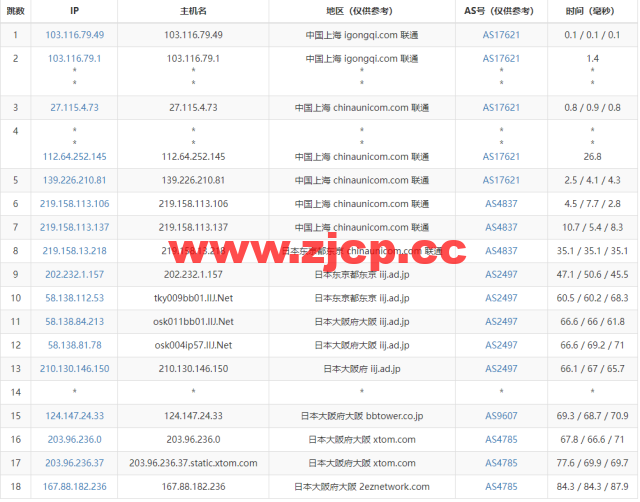Open AS2497 link in hop 9 row
Image resolution: width=640 pixels, height=502 pixels.
(x=501, y=275)
